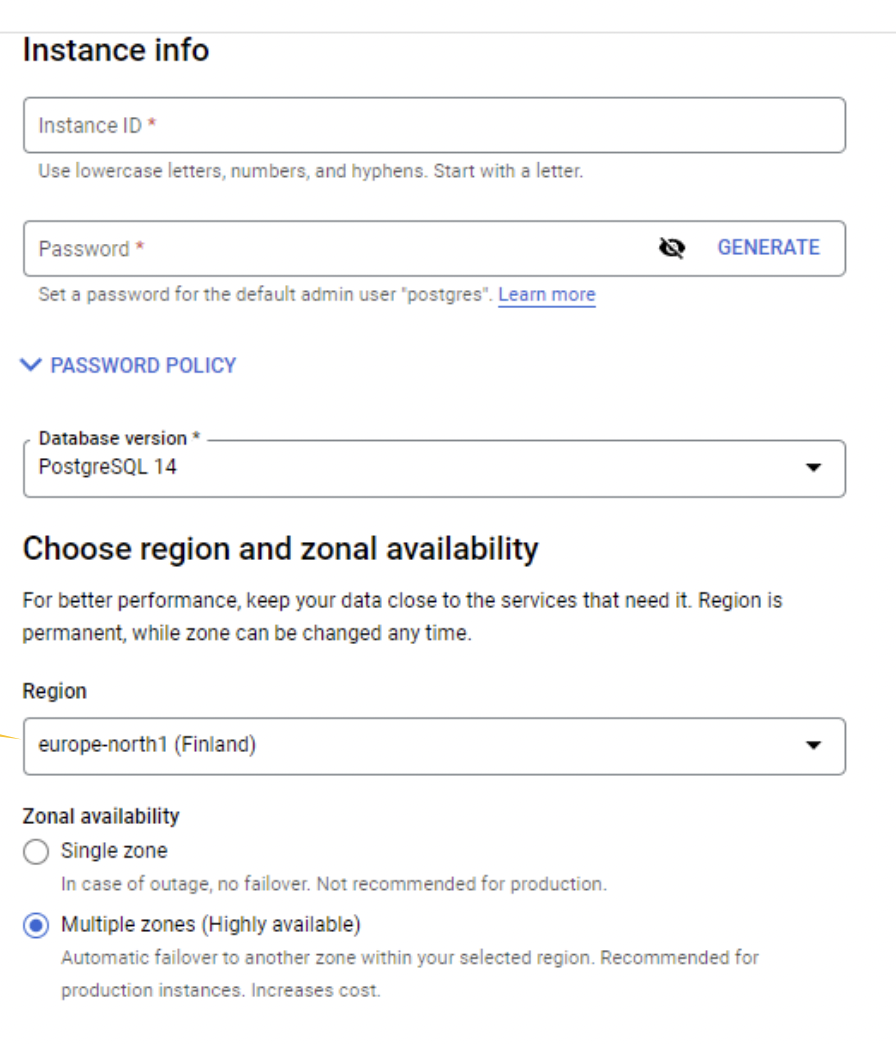Click the Region dropdown arrow icon

[x=813, y=745]
